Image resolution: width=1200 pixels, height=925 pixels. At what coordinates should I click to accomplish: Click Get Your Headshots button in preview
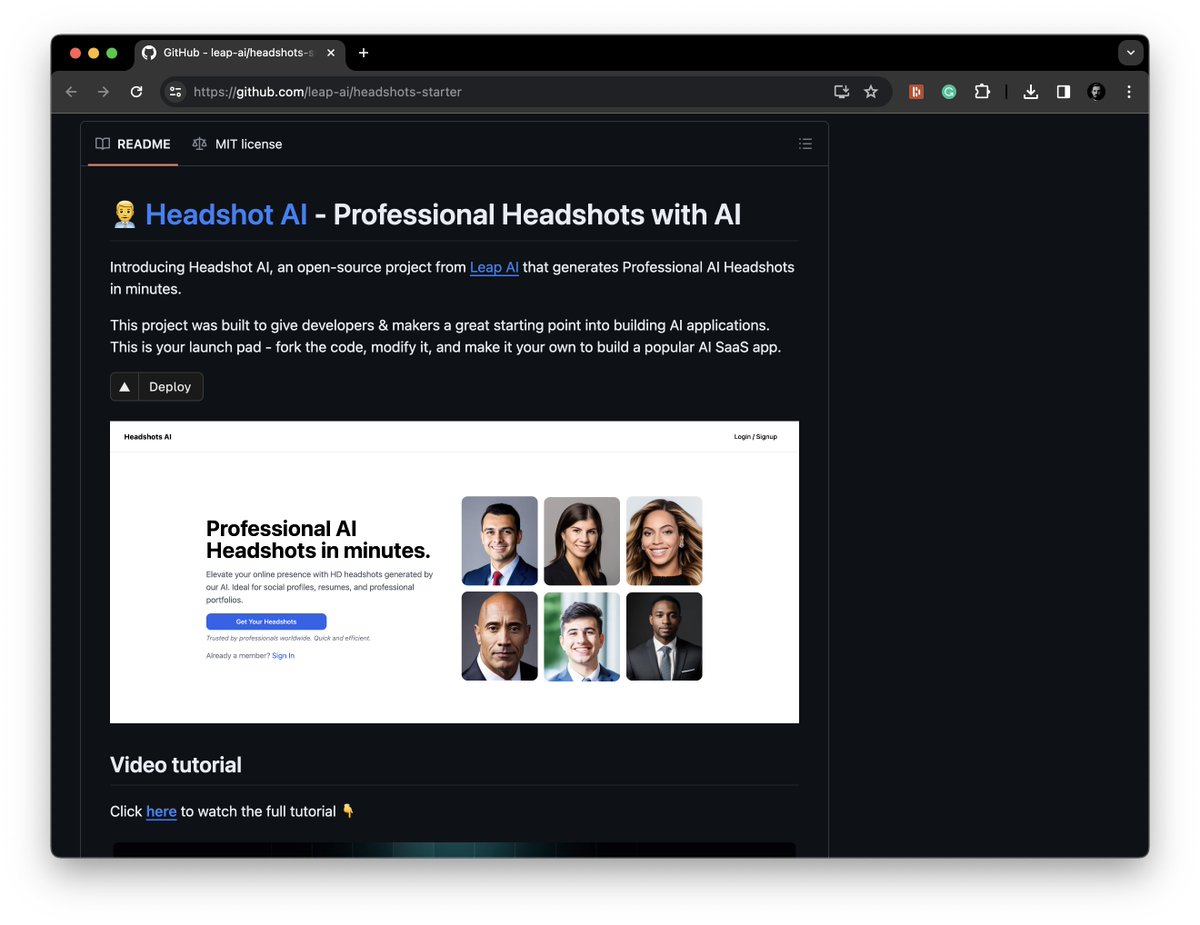(x=266, y=622)
